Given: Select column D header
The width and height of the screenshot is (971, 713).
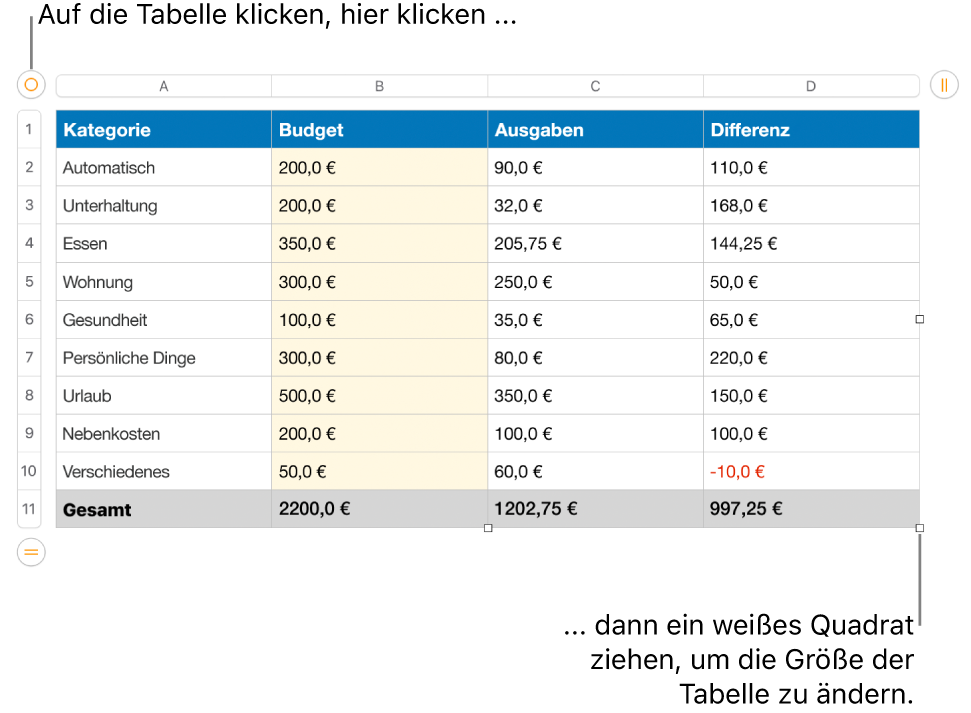Looking at the screenshot, I should tap(811, 86).
